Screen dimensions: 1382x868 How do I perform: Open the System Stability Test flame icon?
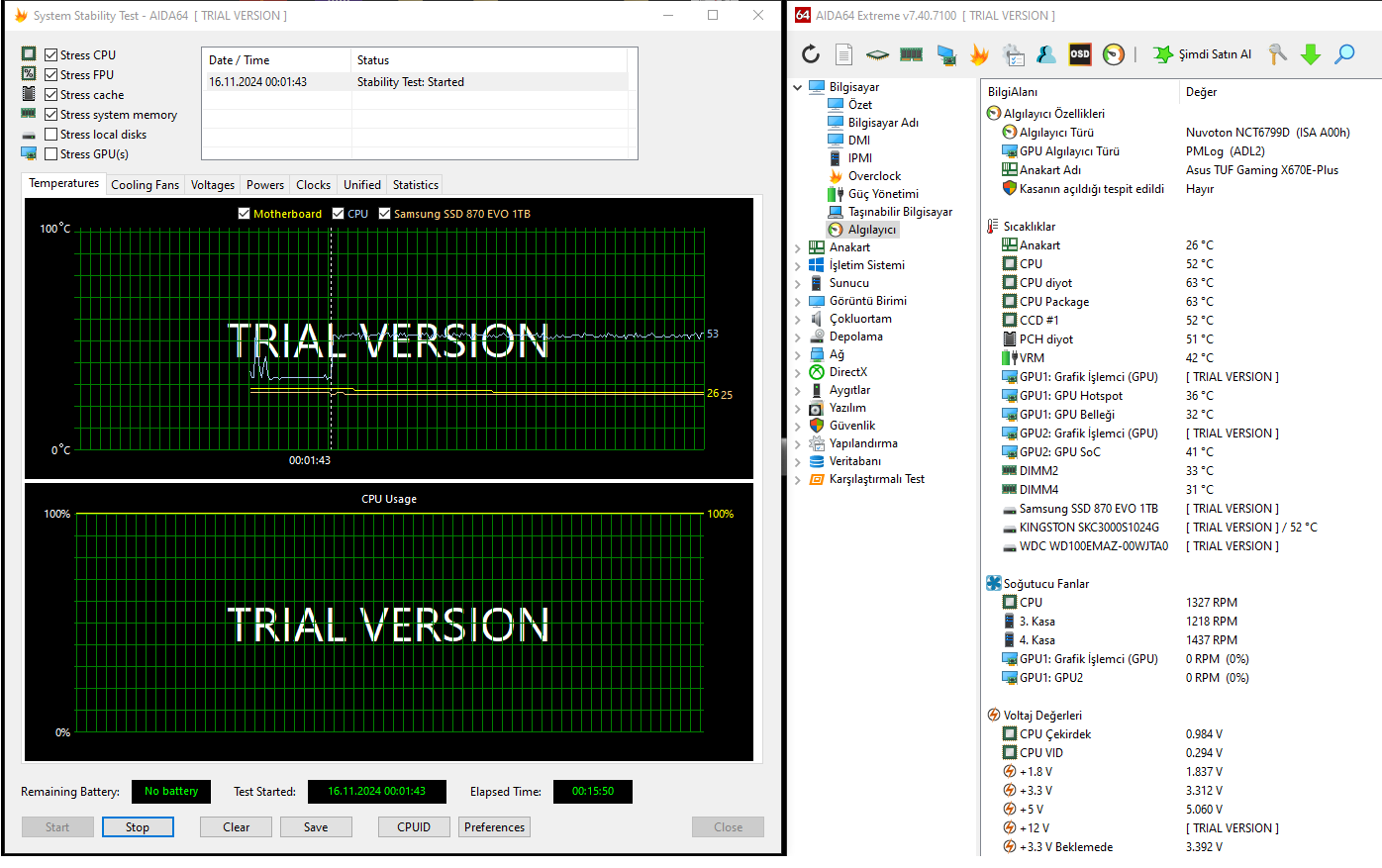pos(979,54)
